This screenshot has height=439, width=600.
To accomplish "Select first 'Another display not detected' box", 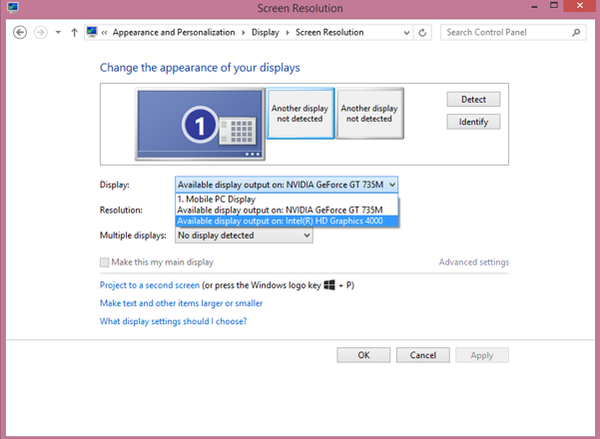I will (x=300, y=112).
